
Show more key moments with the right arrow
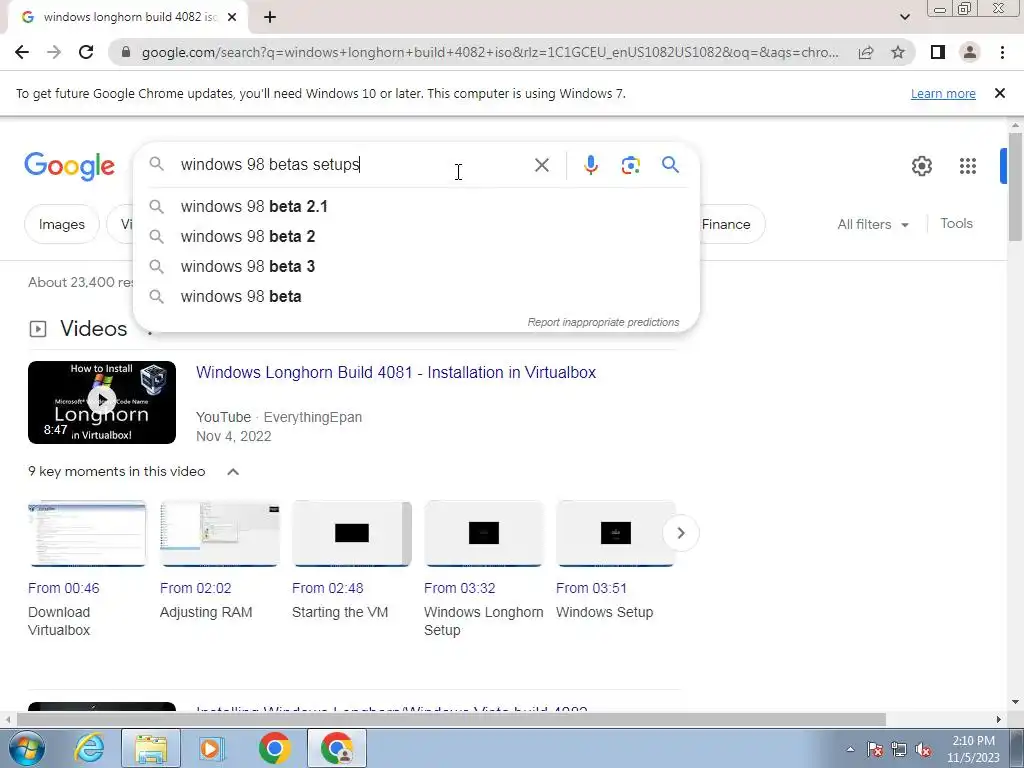point(680,533)
